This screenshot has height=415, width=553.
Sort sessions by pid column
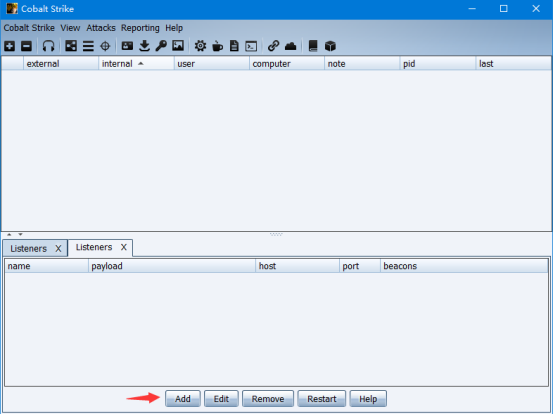point(438,63)
